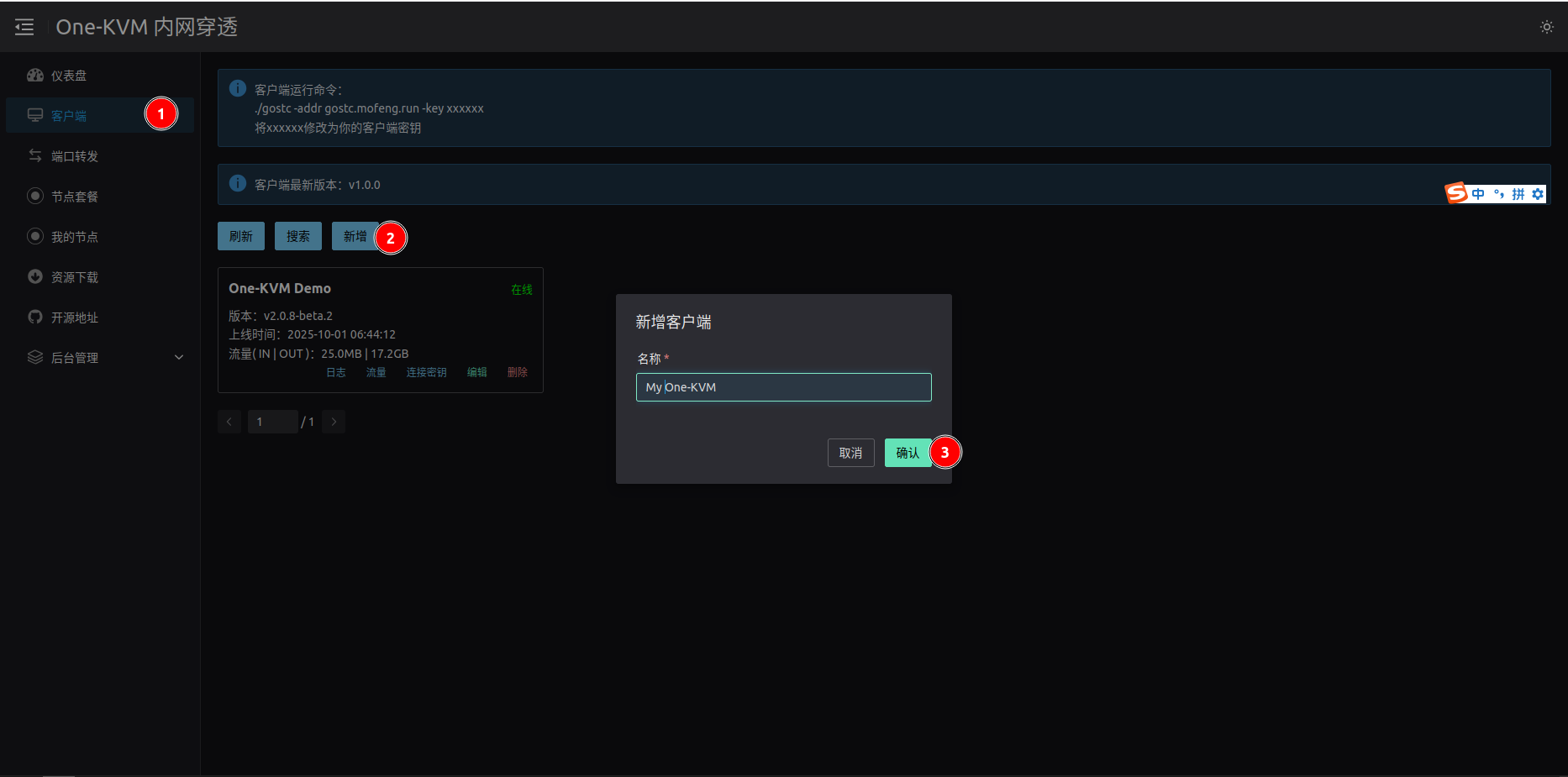Open Sogou input method settings gear
The width and height of the screenshot is (1568, 777).
pyautogui.click(x=1538, y=194)
